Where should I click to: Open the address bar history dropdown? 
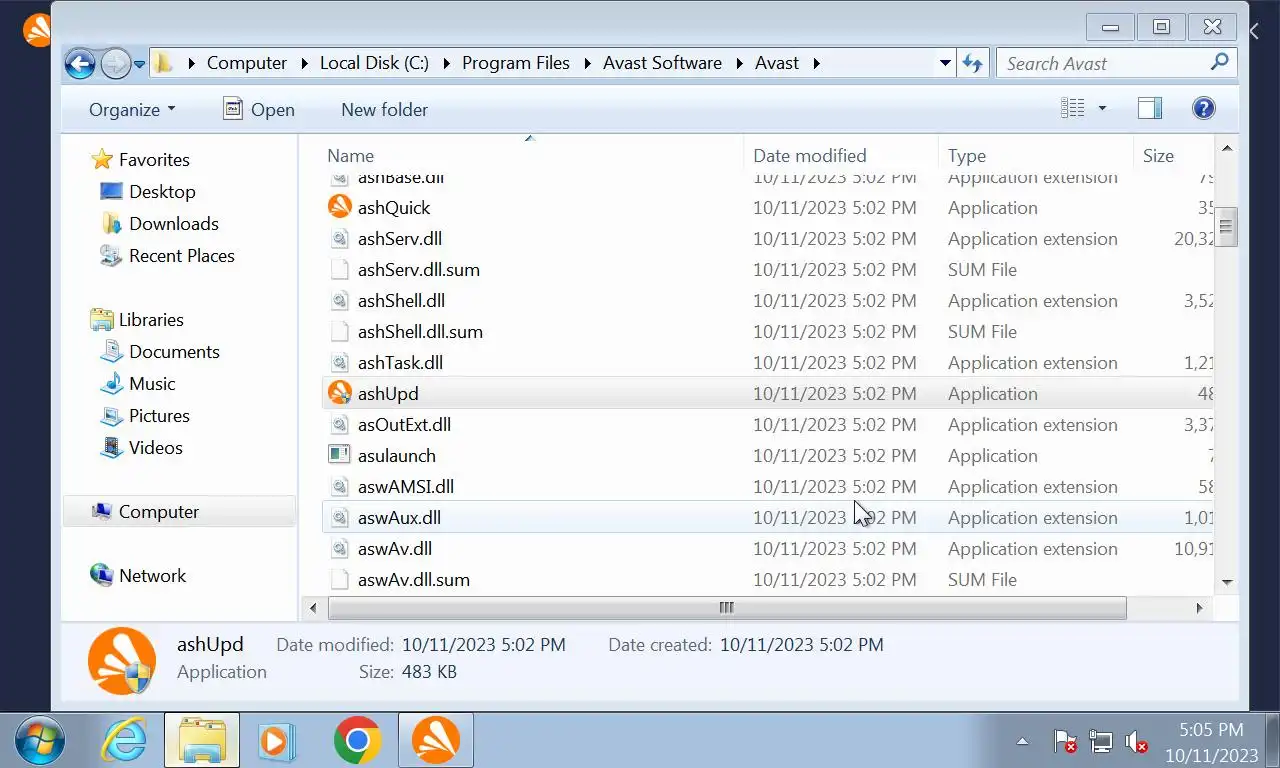pyautogui.click(x=945, y=63)
